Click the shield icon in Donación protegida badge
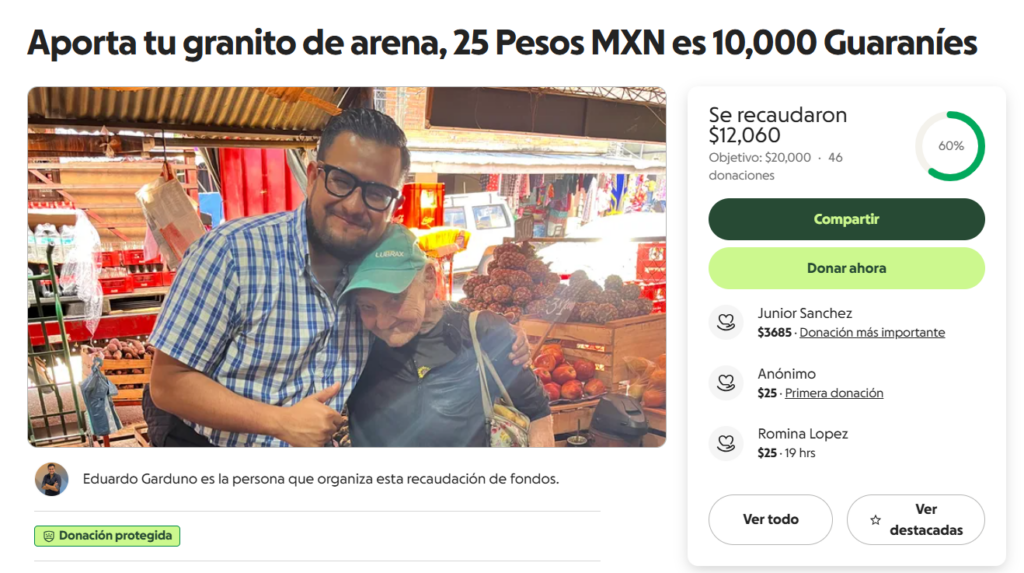This screenshot has height=573, width=1024. tap(48, 536)
